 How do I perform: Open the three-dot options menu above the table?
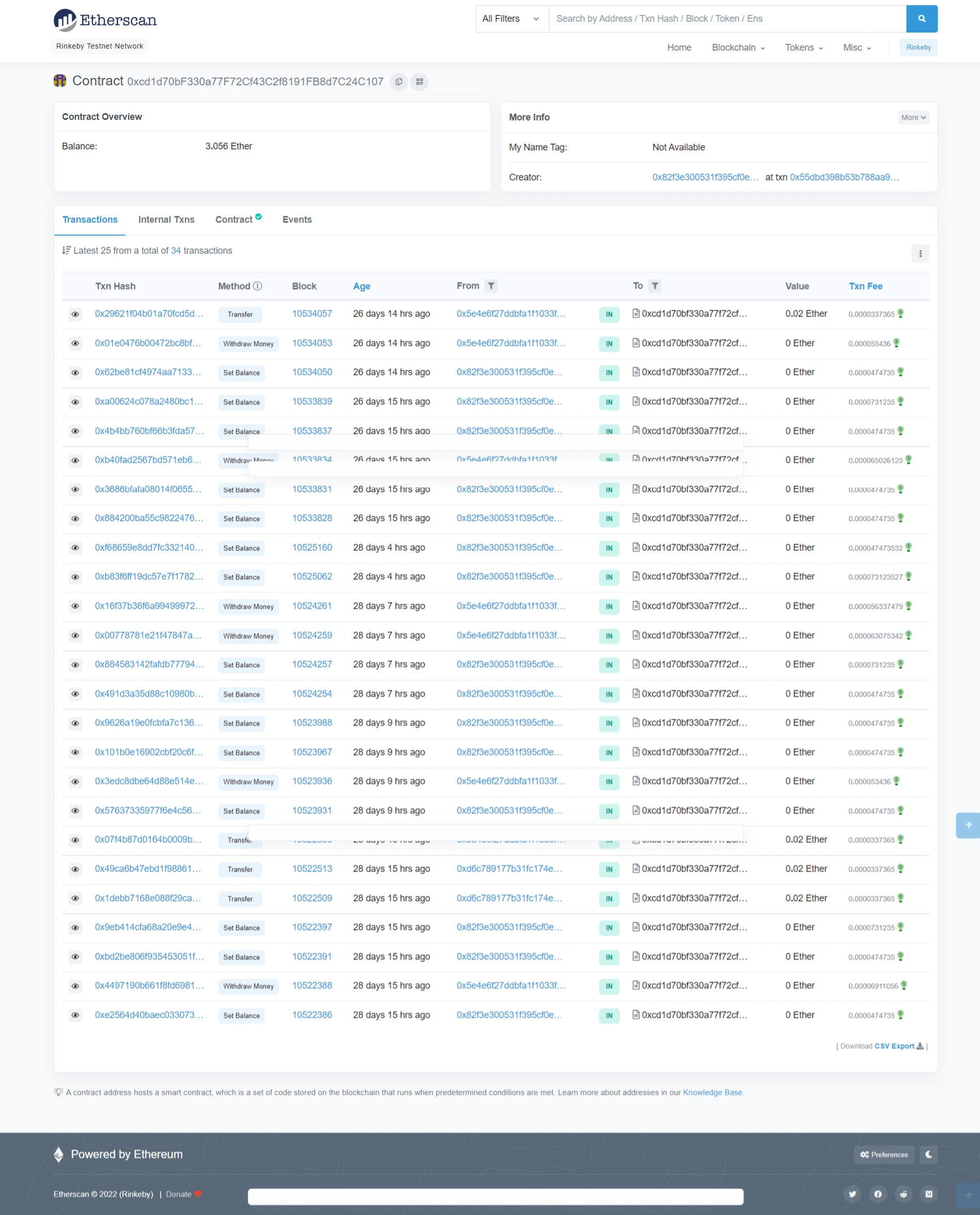pos(920,254)
